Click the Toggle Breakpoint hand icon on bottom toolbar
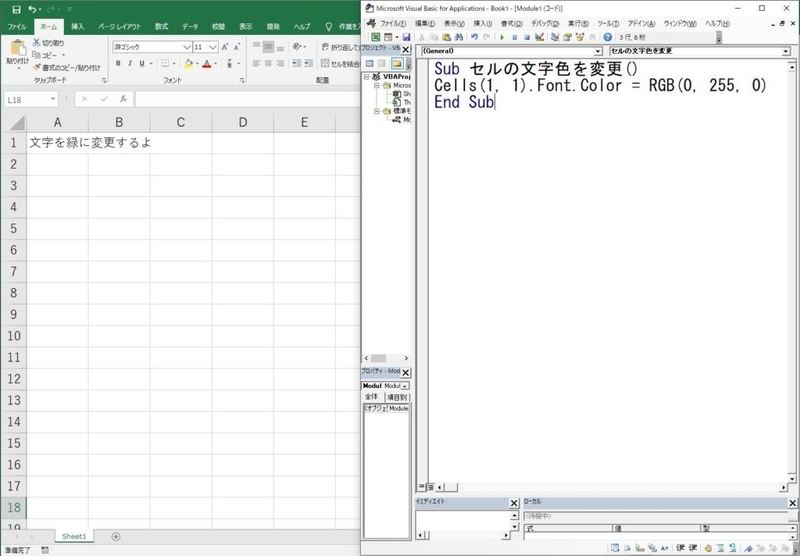Image resolution: width=800 pixels, height=556 pixels. click(x=708, y=548)
